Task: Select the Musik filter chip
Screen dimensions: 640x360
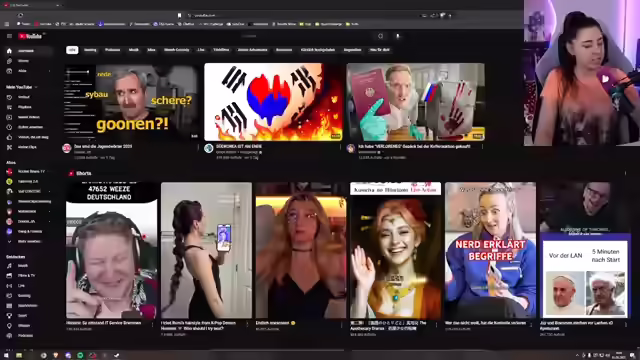Action: click(x=133, y=50)
